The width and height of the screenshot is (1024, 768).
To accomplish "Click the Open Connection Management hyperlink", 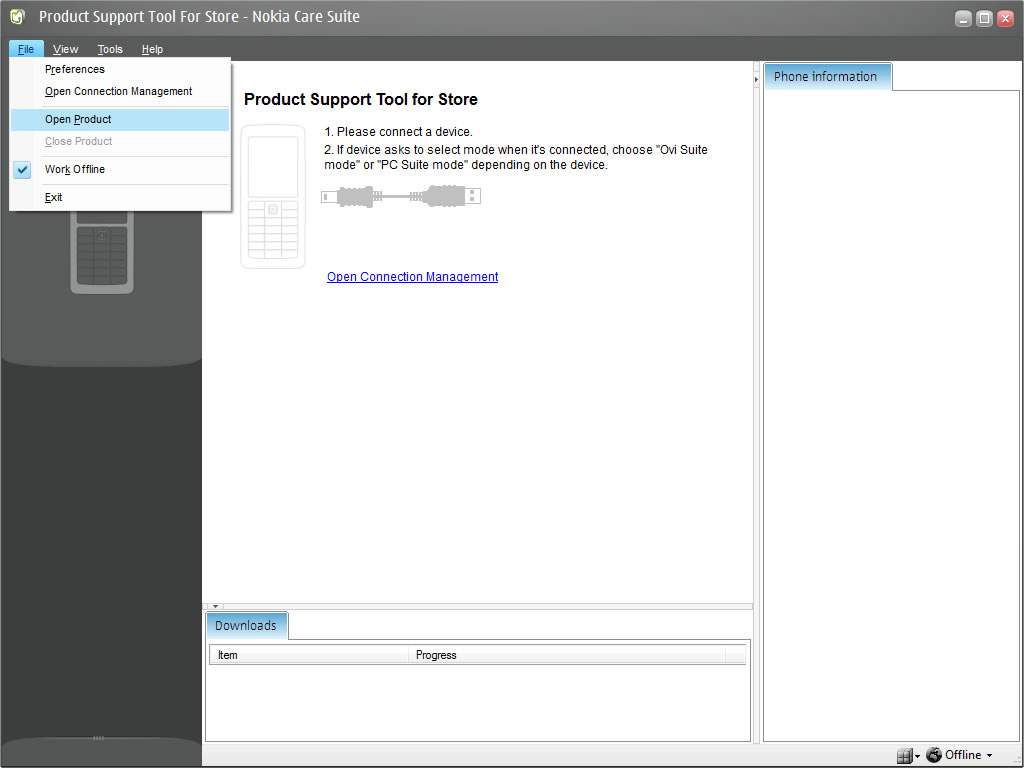I will click(x=412, y=277).
